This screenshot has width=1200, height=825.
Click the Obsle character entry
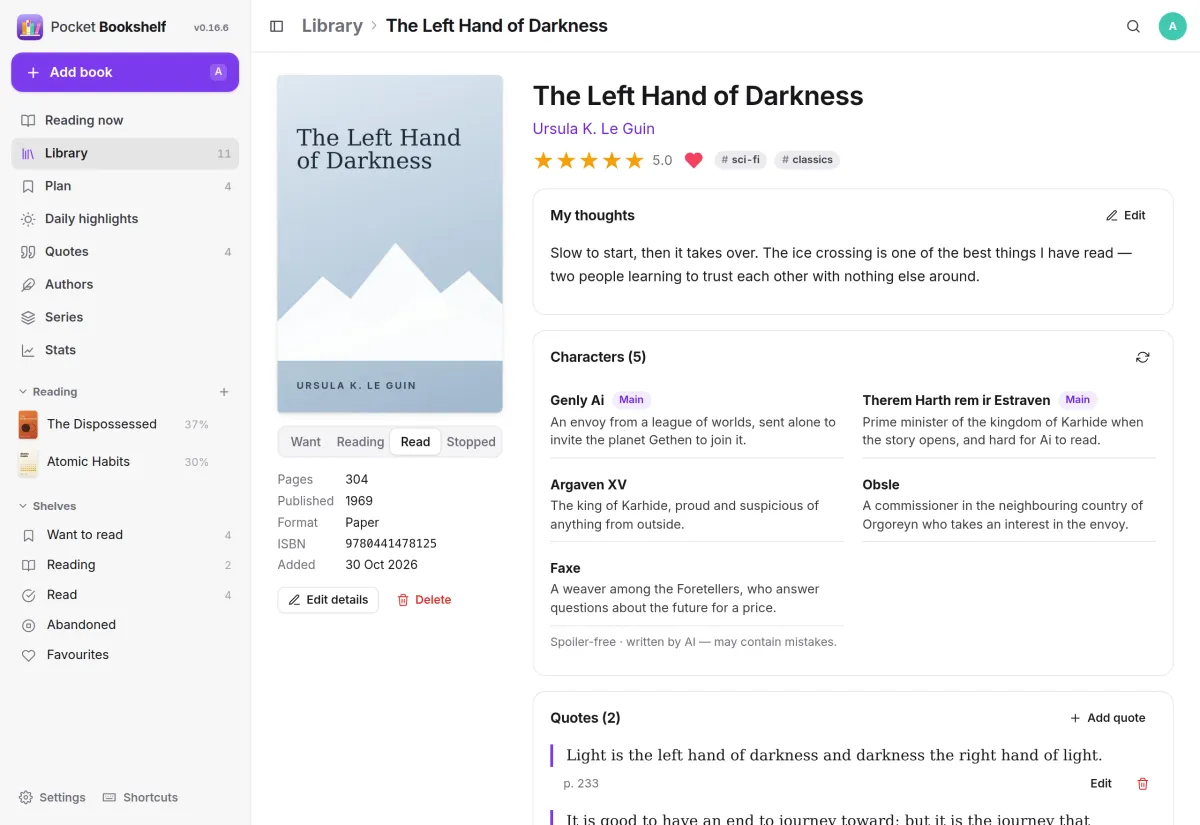(x=1009, y=504)
